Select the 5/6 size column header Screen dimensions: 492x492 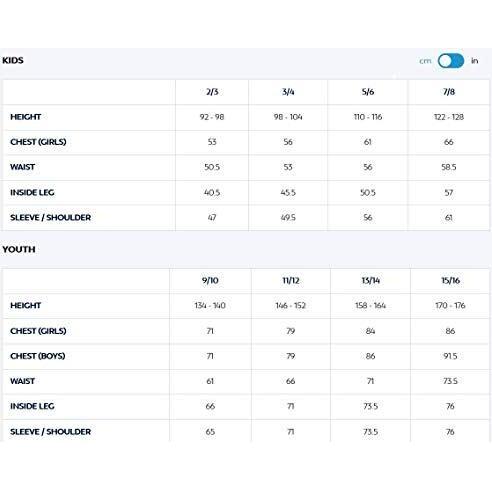(368, 92)
